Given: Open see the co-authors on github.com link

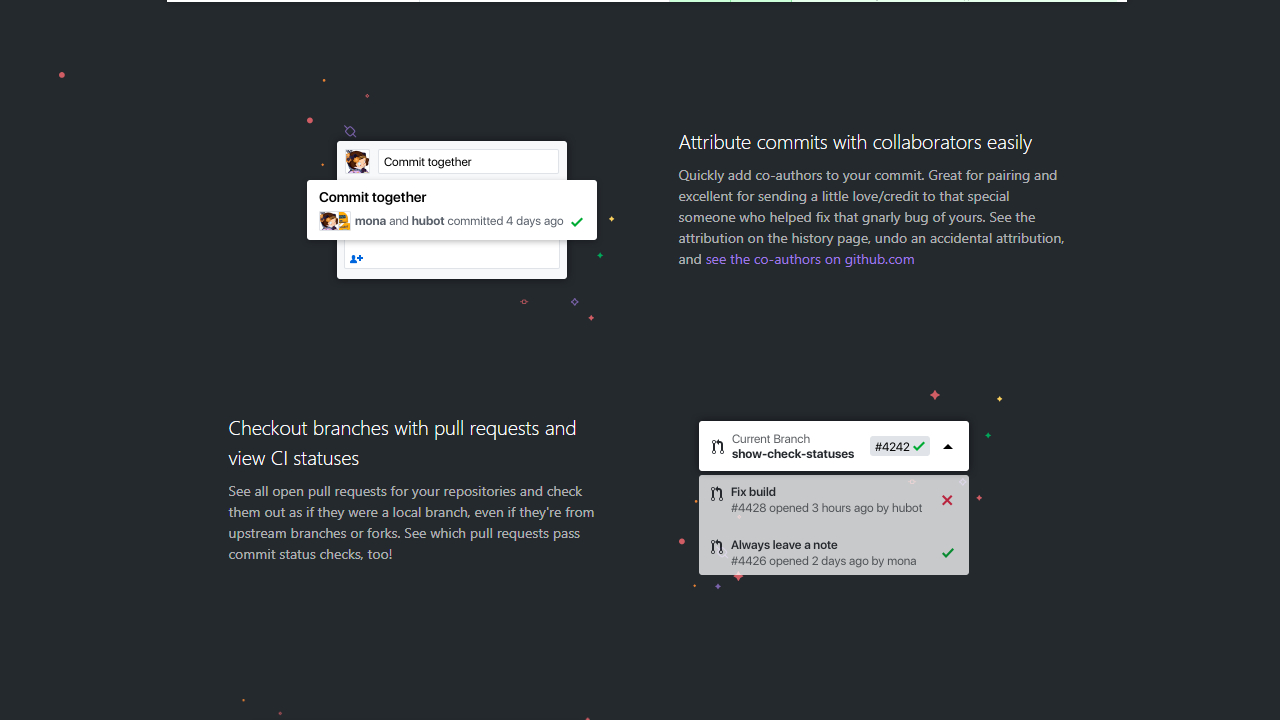Looking at the screenshot, I should (x=810, y=259).
